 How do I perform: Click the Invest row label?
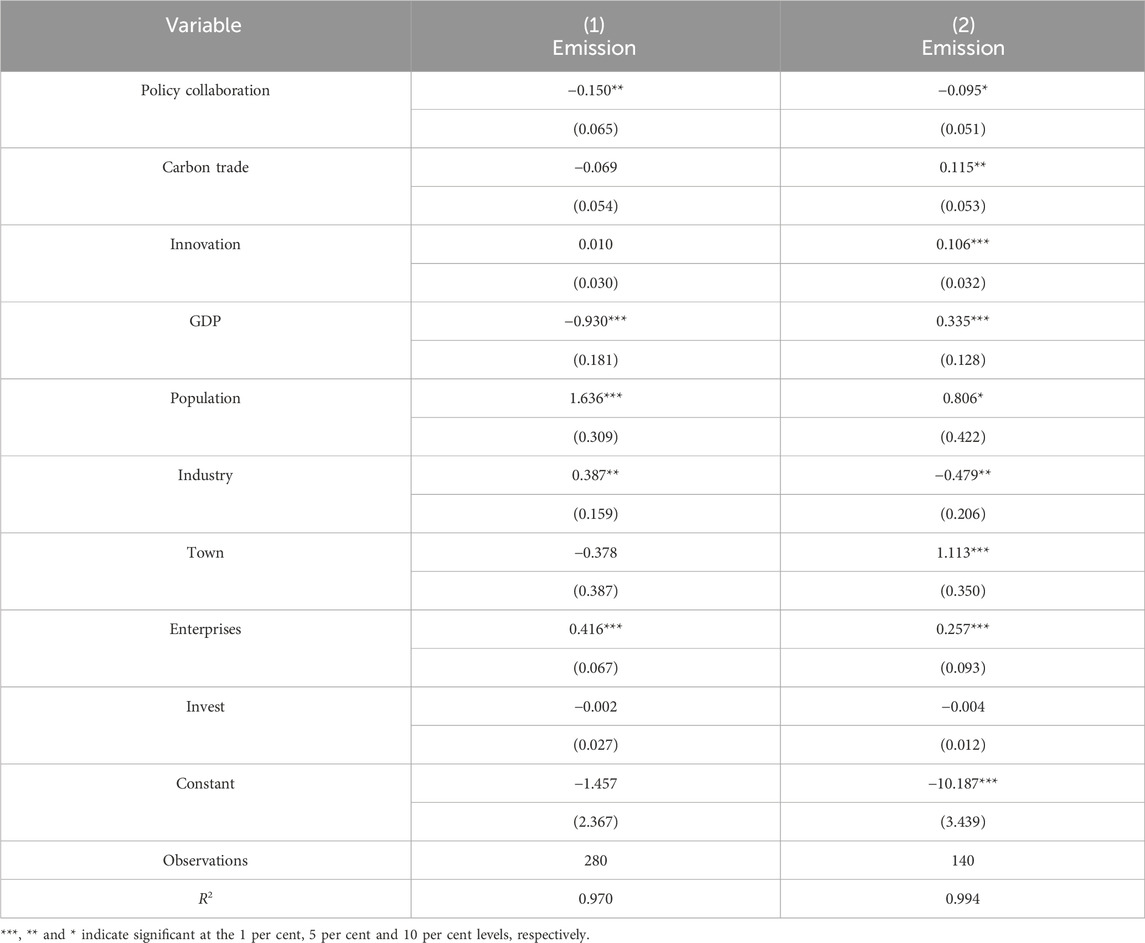tap(205, 707)
